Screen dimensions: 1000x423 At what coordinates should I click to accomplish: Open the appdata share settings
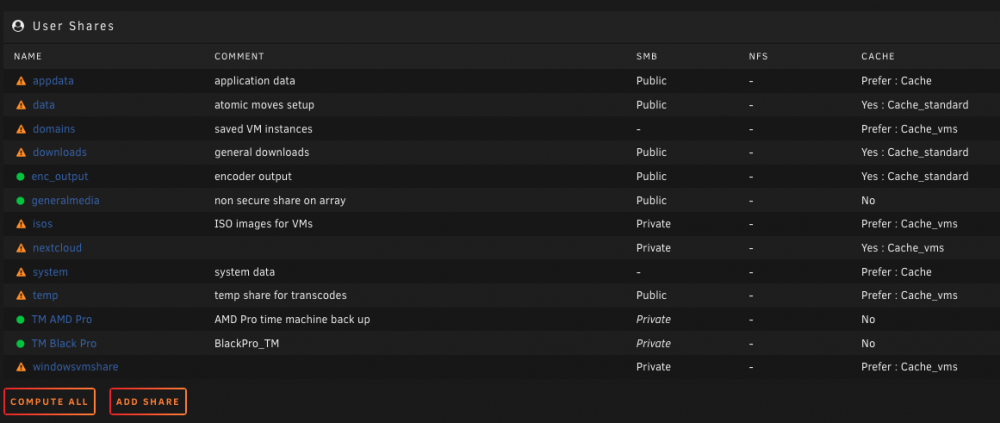click(53, 81)
